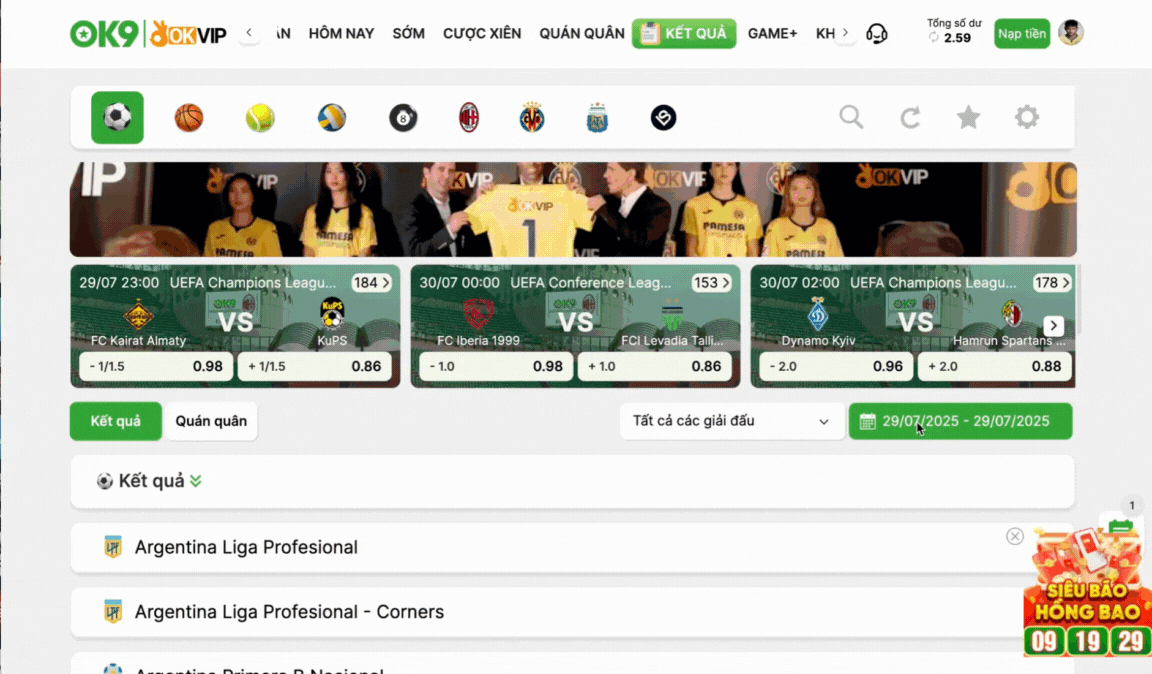This screenshot has height=674, width=1152.
Task: Click the FC Kairat Almaty team crest
Action: coord(138,315)
